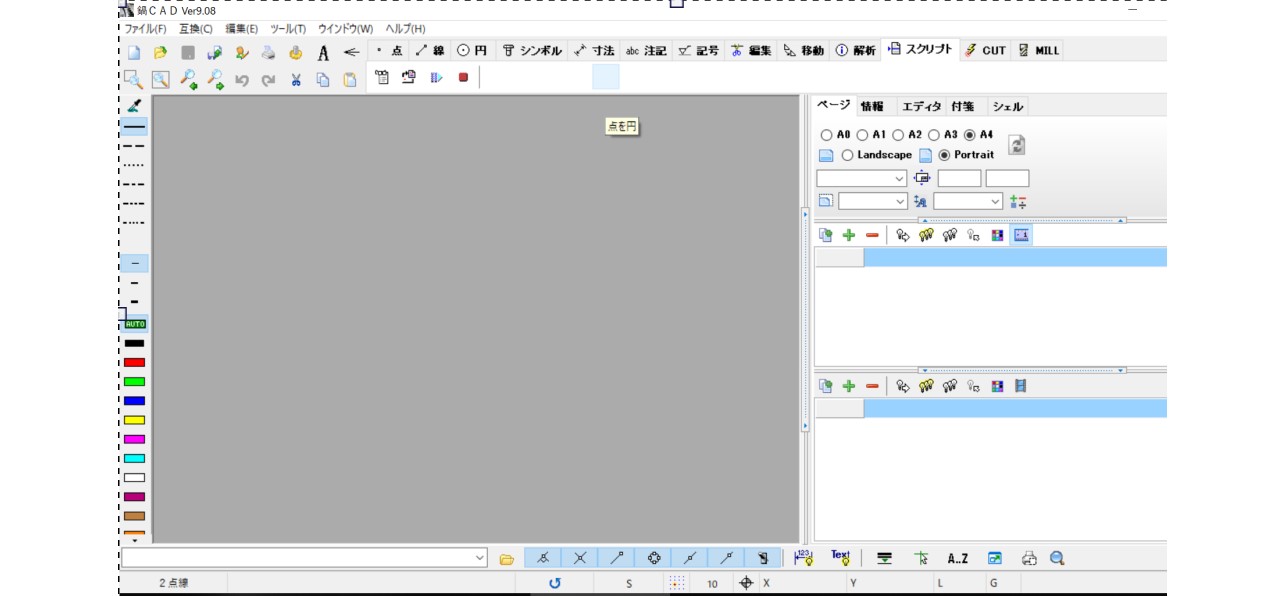Screen dimensions: 1284x596
Task: Click the green plus icon in upper list panel
Action: tap(849, 235)
